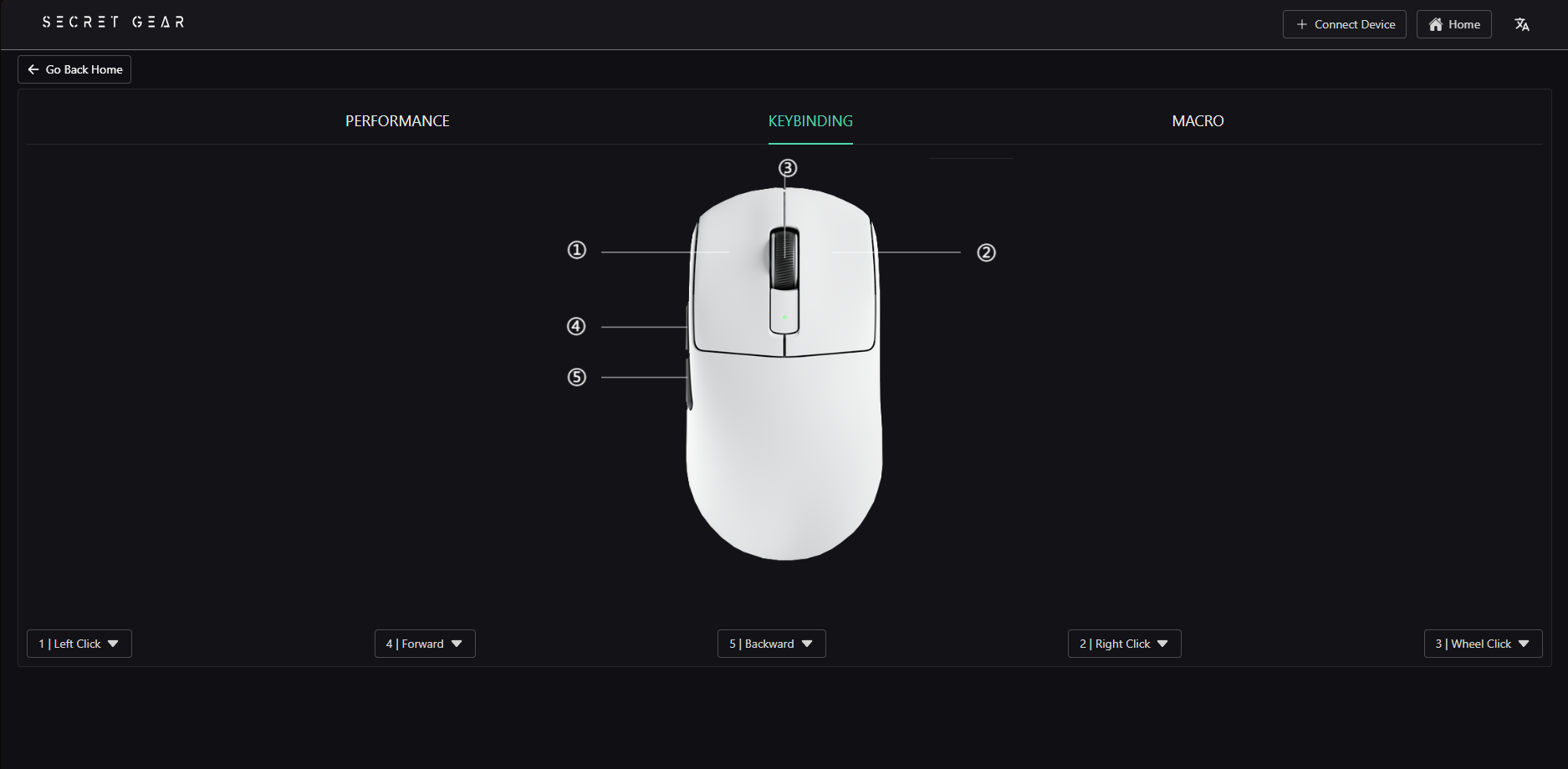1568x769 pixels.
Task: Click the language translate icon
Action: click(1522, 24)
